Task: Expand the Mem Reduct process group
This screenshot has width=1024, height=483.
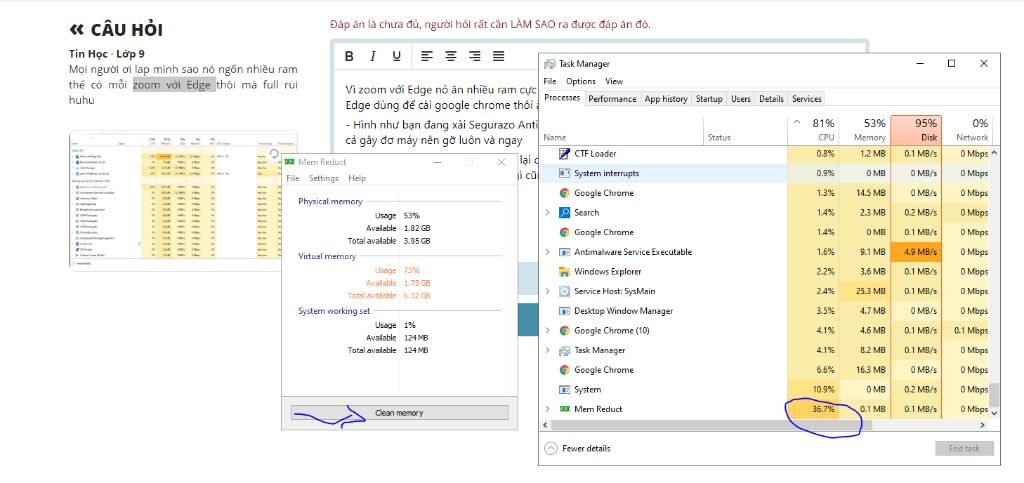Action: point(547,409)
